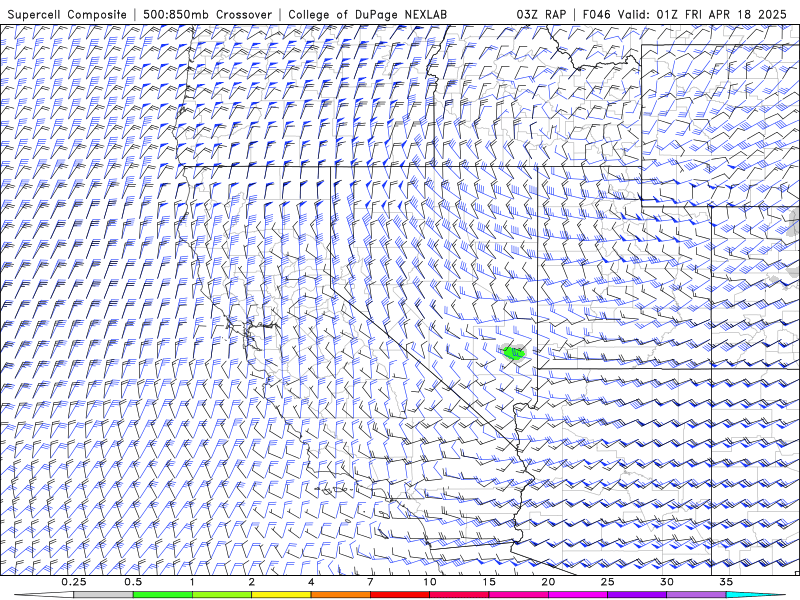Click the "10" color scale label
Image resolution: width=800 pixels, height=600 pixels.
pyautogui.click(x=430, y=582)
